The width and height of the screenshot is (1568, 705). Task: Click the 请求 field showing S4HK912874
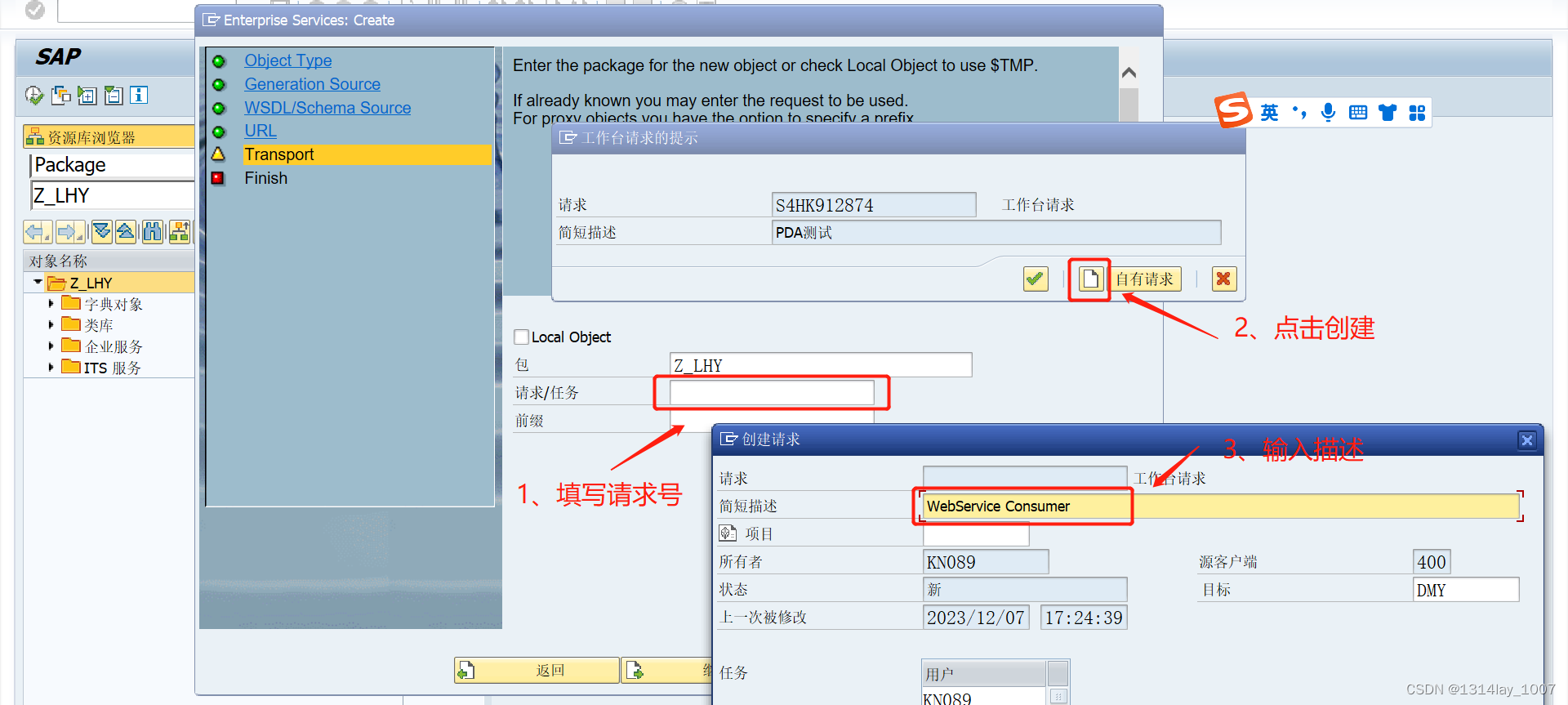point(874,205)
